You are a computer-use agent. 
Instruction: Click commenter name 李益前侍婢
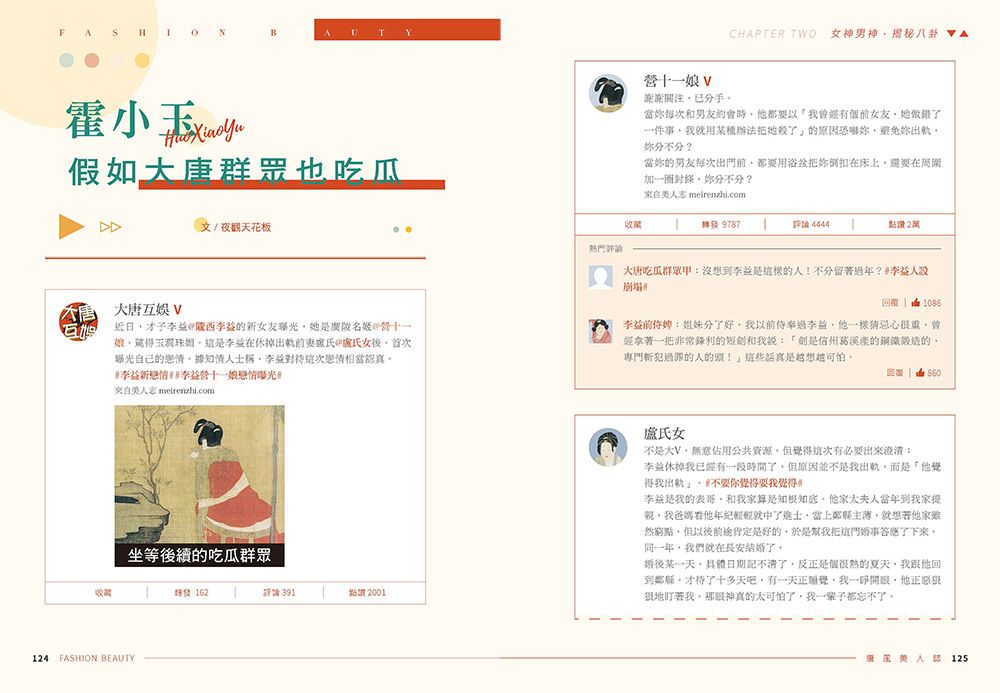(x=647, y=325)
